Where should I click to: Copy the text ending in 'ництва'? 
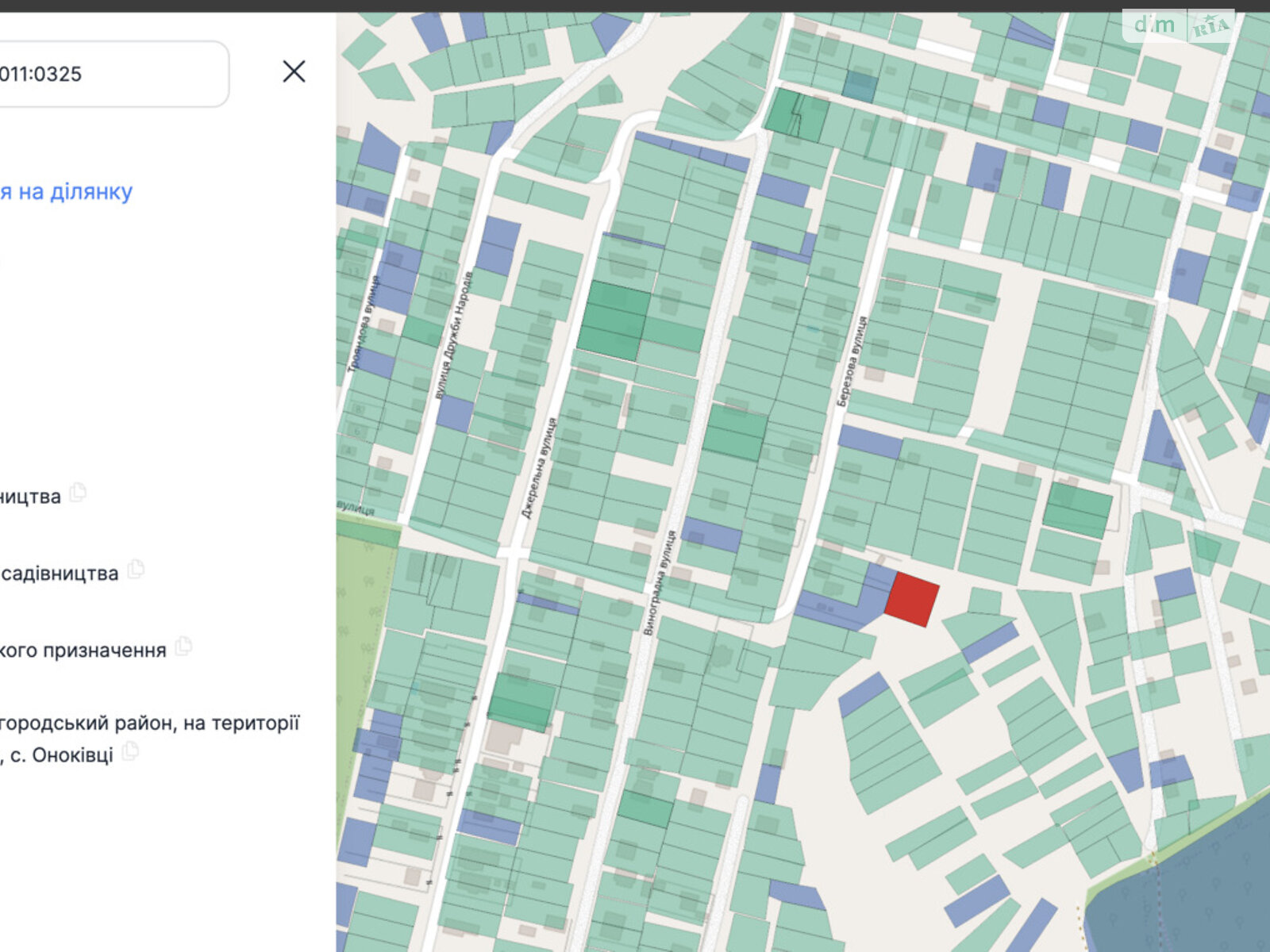coord(78,493)
